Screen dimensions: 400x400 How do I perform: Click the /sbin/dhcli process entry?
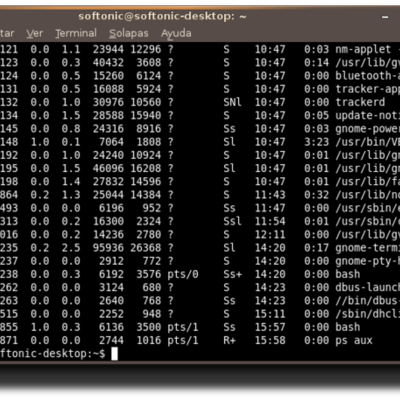[x=367, y=314]
